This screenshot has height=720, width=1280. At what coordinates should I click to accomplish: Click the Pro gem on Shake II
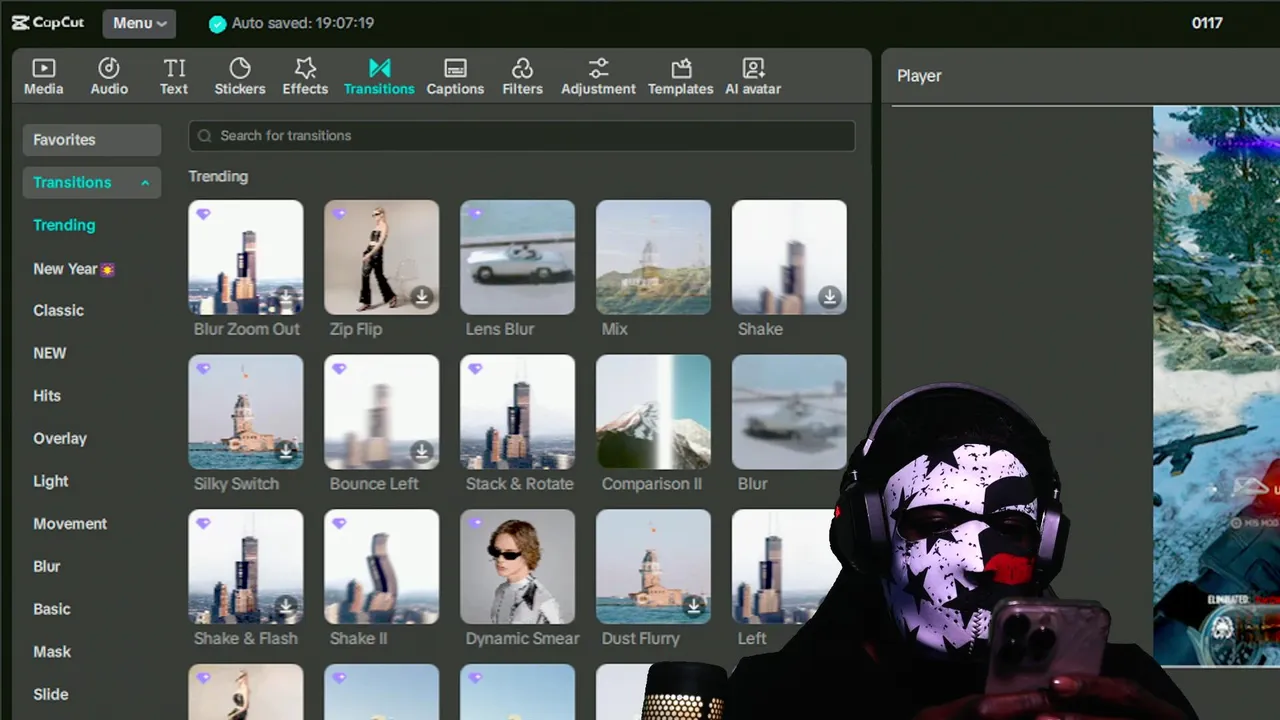(x=339, y=524)
